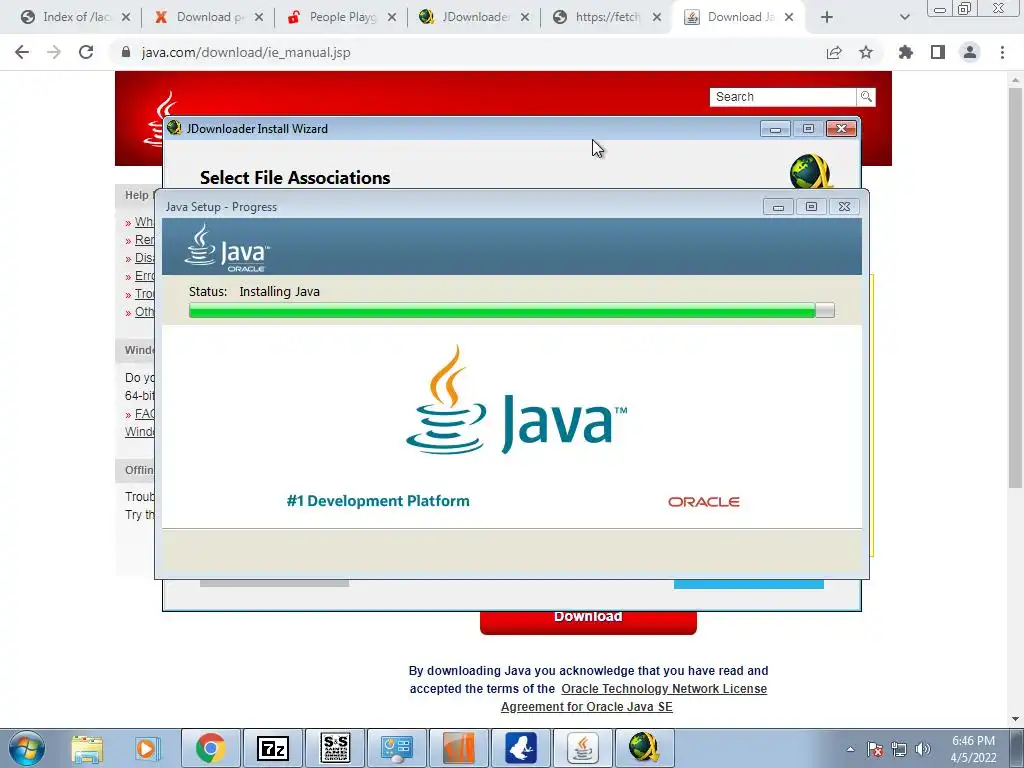Open 7-Zip from the taskbar

tap(273, 748)
